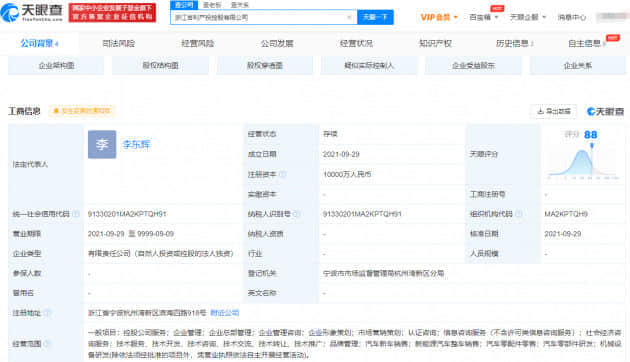Open the 李东辉 legal representative link

[x=137, y=144]
